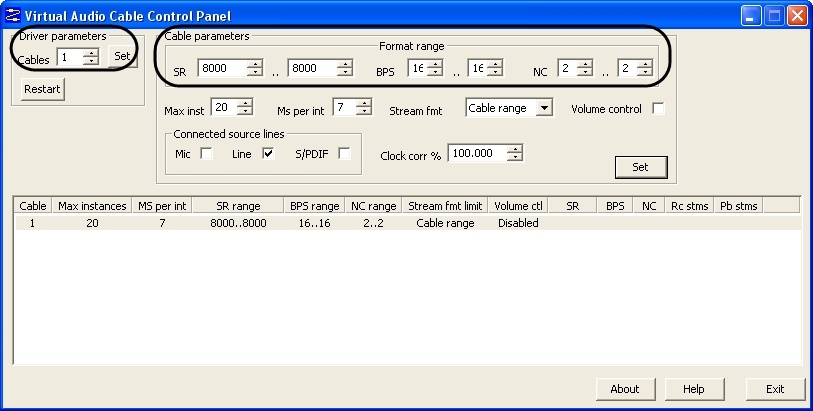Click the Max instances column header
Viewport: 813px width, 411px height.
(x=91, y=206)
